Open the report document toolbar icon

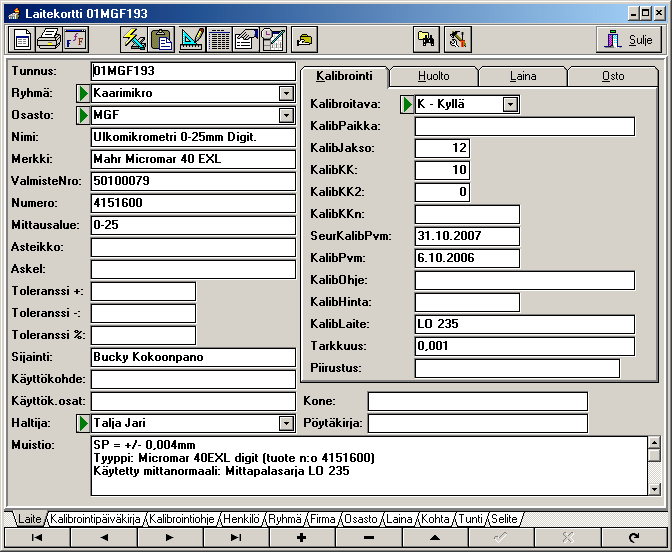[x=21, y=39]
